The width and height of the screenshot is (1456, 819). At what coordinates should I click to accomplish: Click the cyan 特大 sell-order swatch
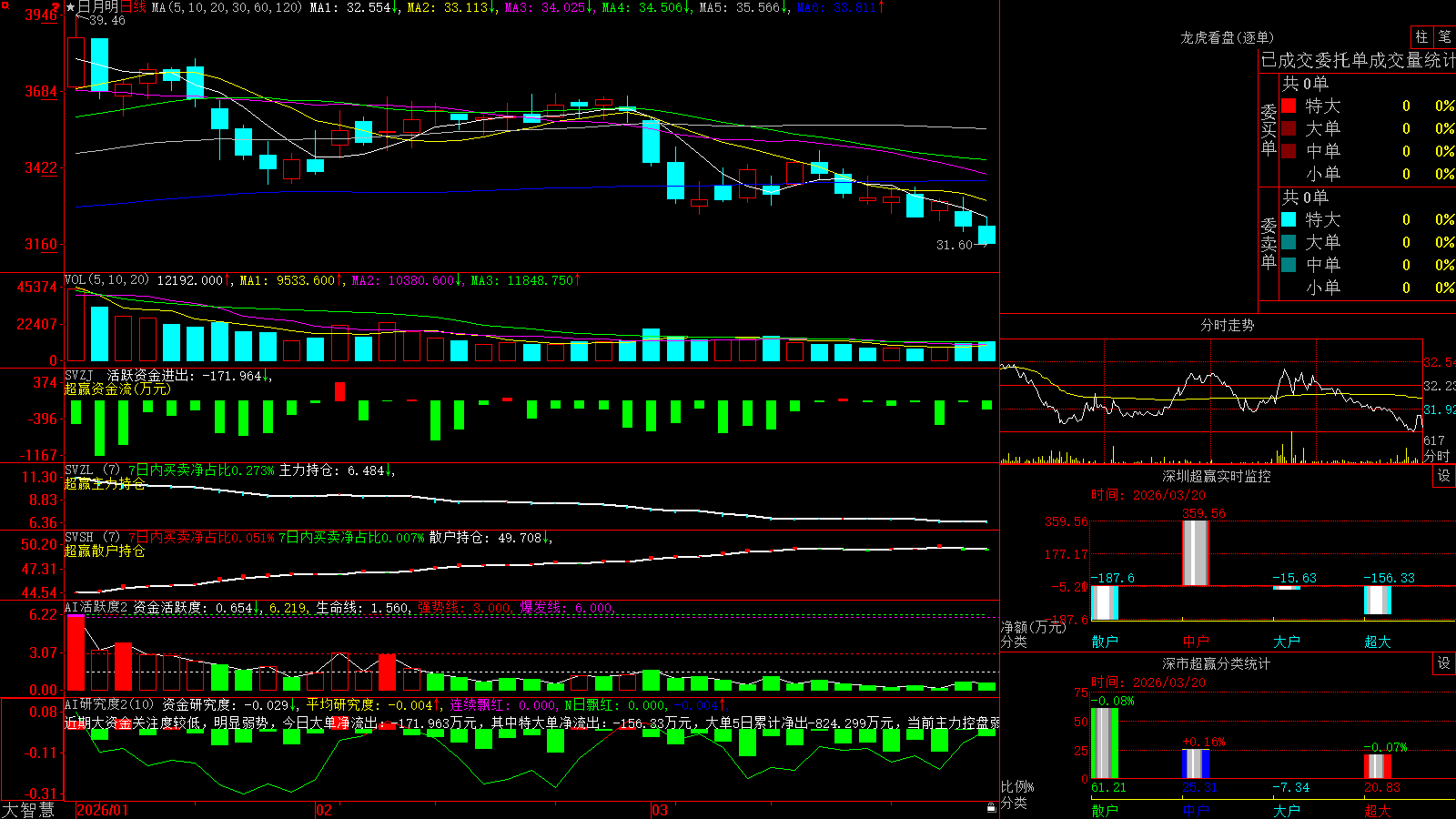[x=1289, y=219]
